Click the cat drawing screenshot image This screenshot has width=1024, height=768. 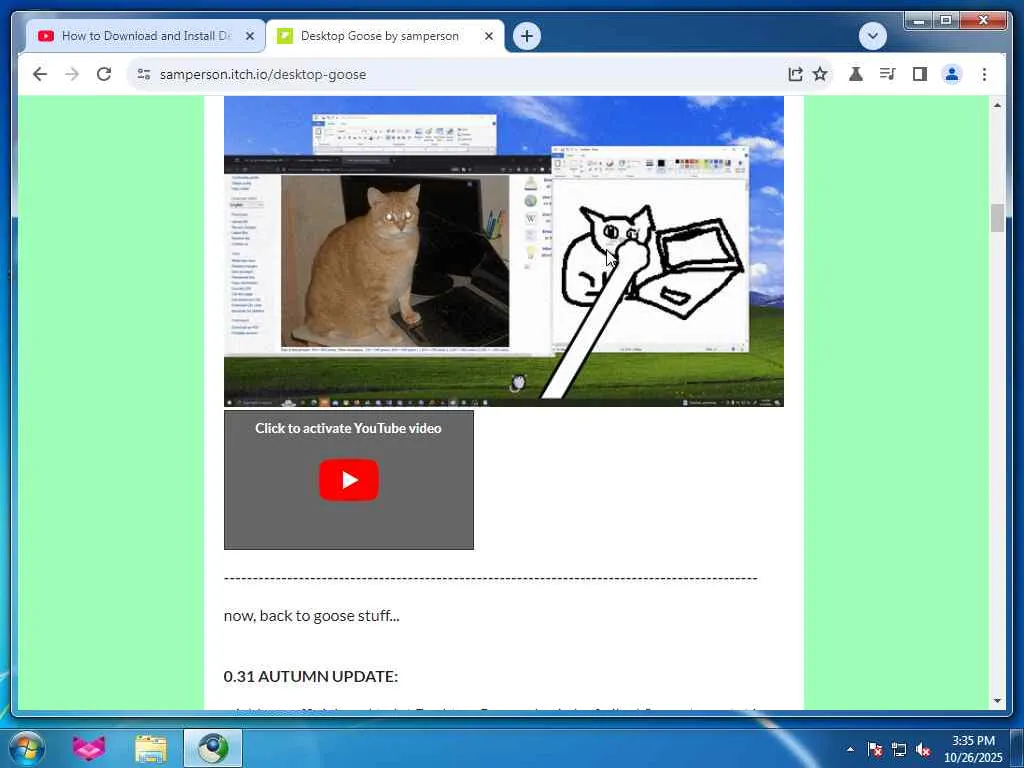(x=504, y=251)
